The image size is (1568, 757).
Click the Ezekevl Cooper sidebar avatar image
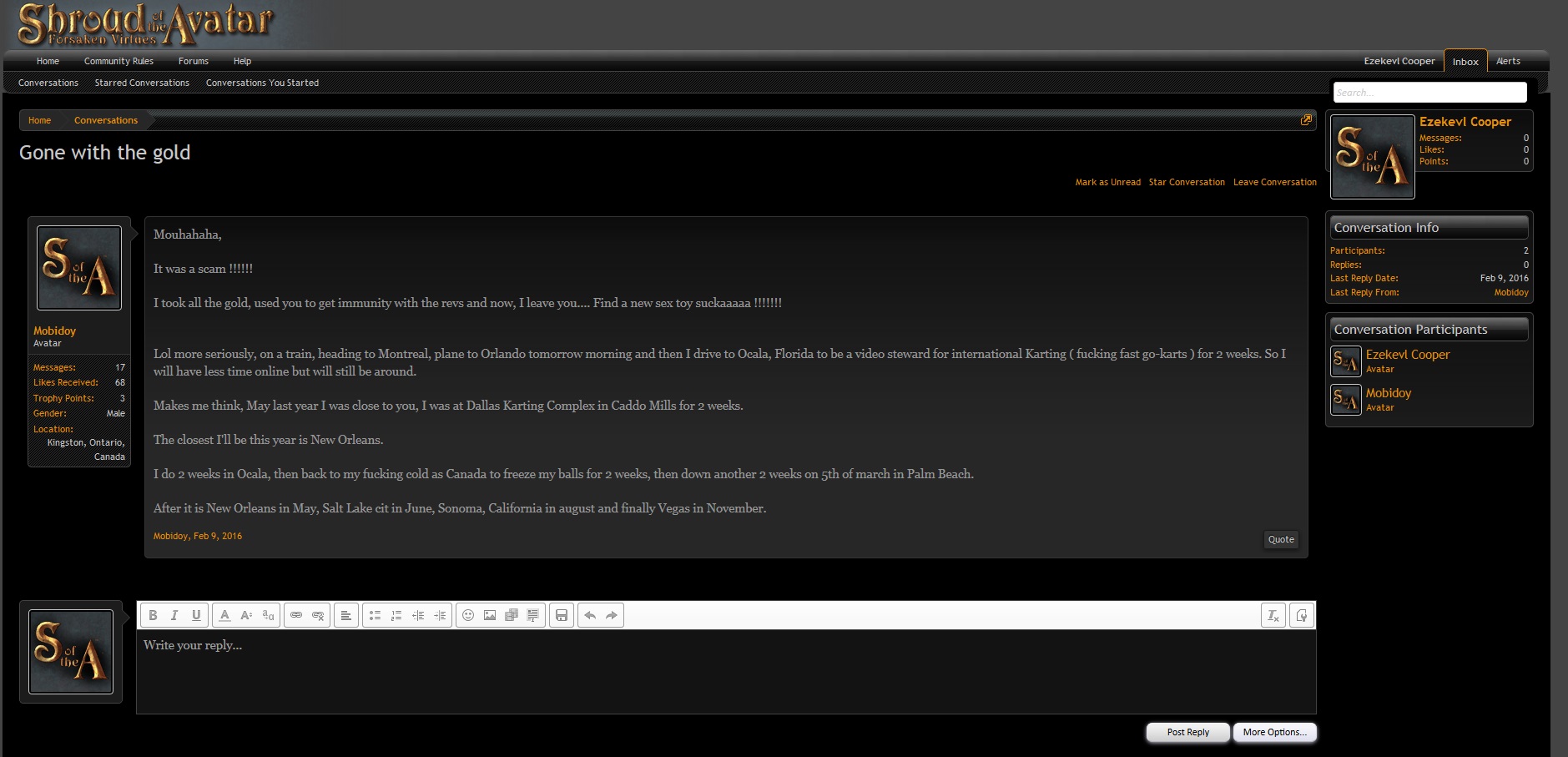click(x=1372, y=157)
